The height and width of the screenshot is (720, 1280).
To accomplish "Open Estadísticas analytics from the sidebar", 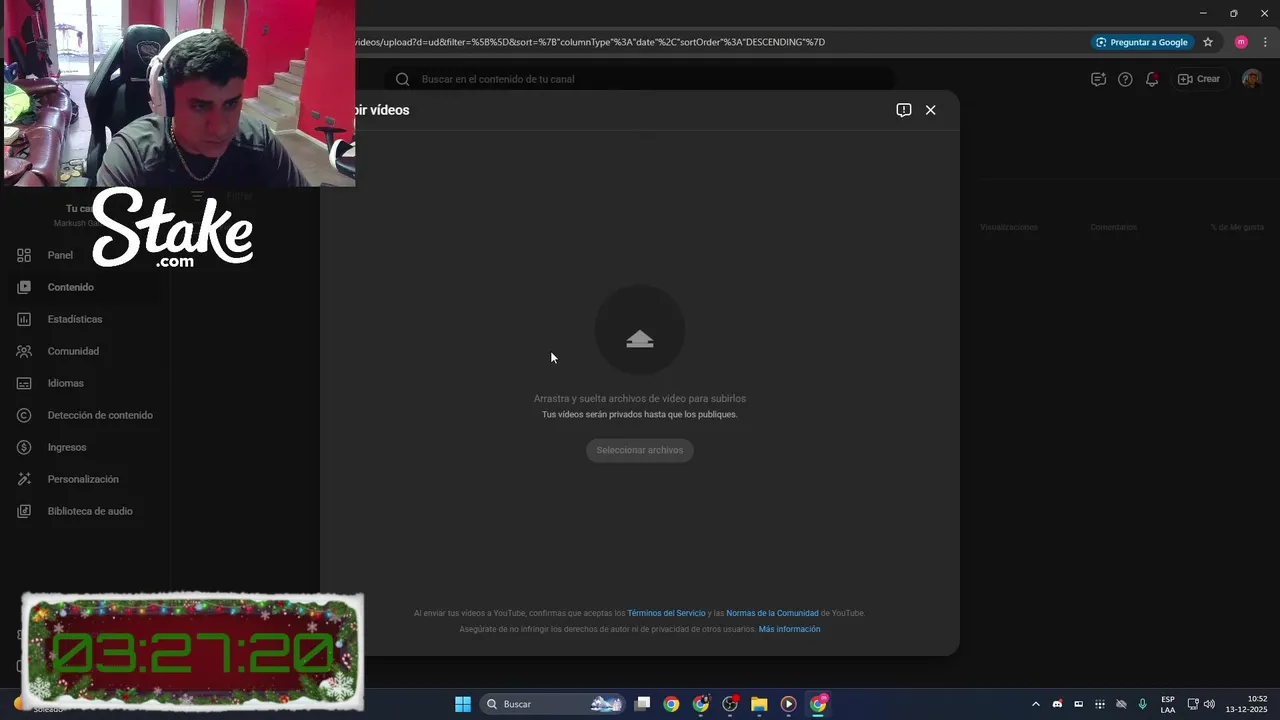I will (x=75, y=319).
